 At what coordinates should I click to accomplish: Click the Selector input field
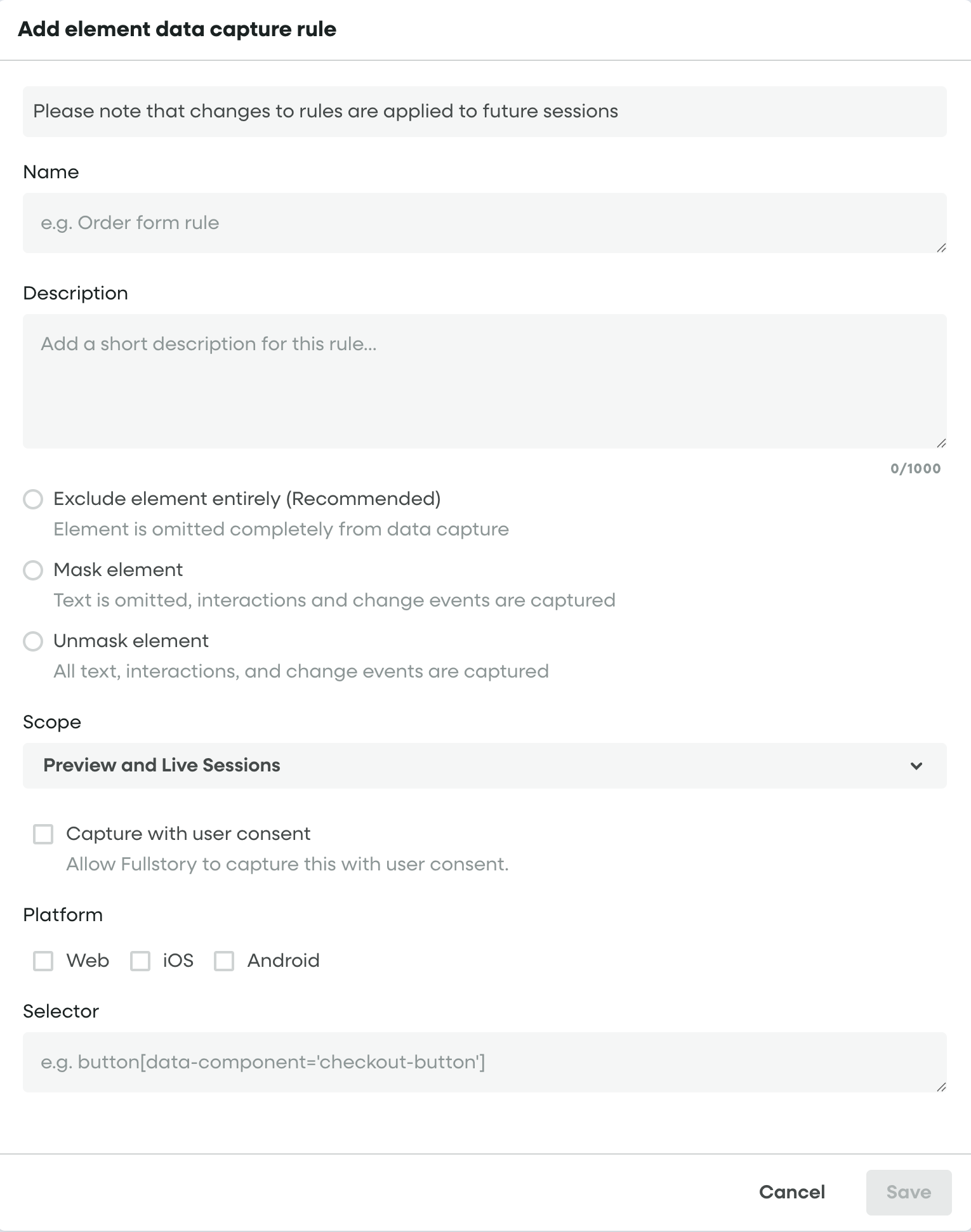[484, 1063]
